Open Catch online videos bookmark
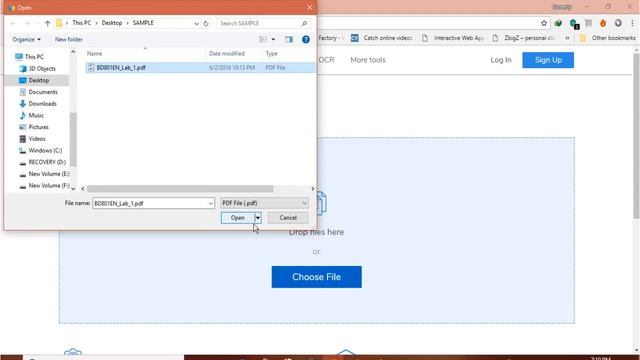640x360 pixels. pos(382,38)
